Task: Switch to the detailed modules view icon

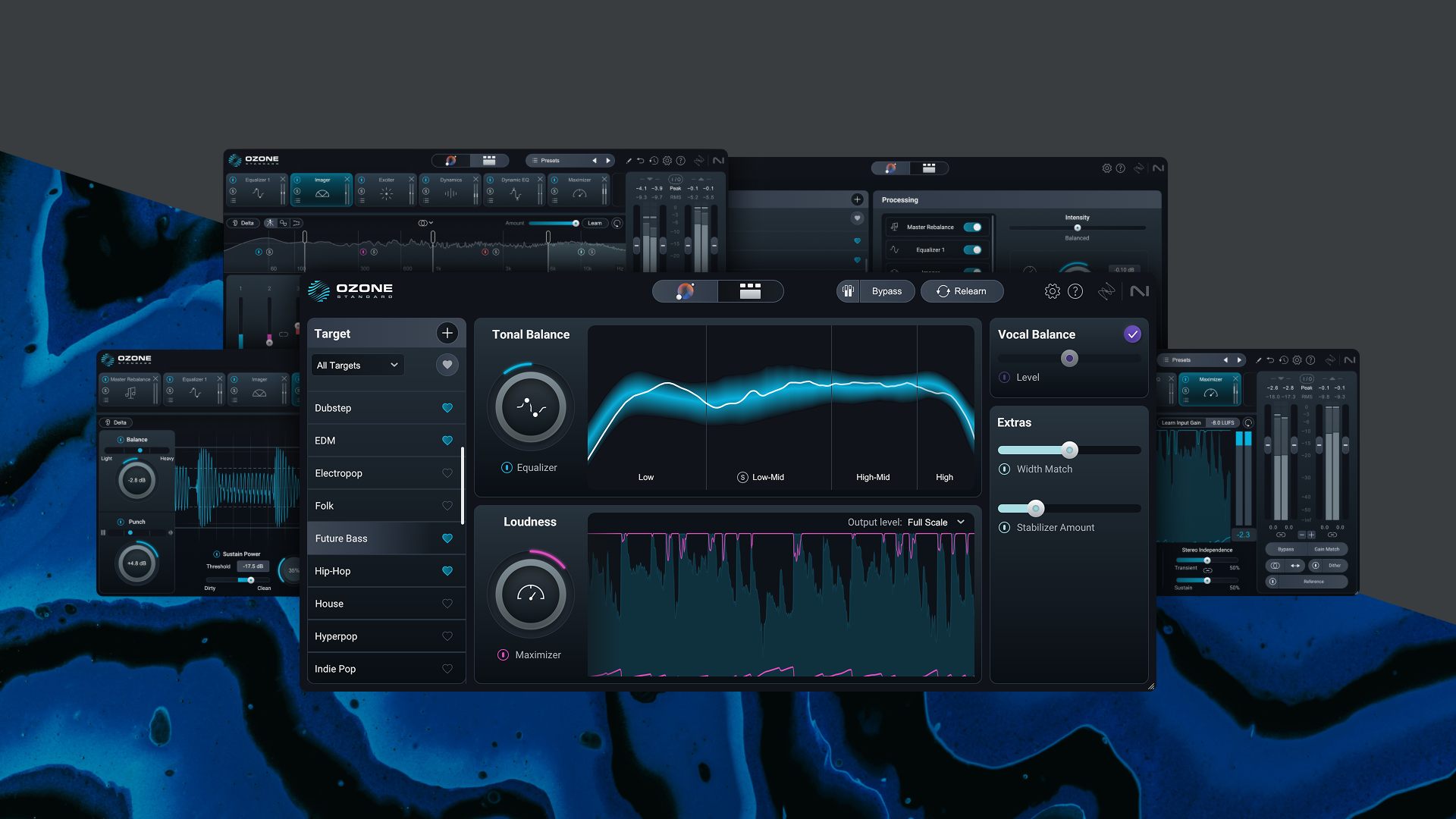Action: tap(750, 291)
